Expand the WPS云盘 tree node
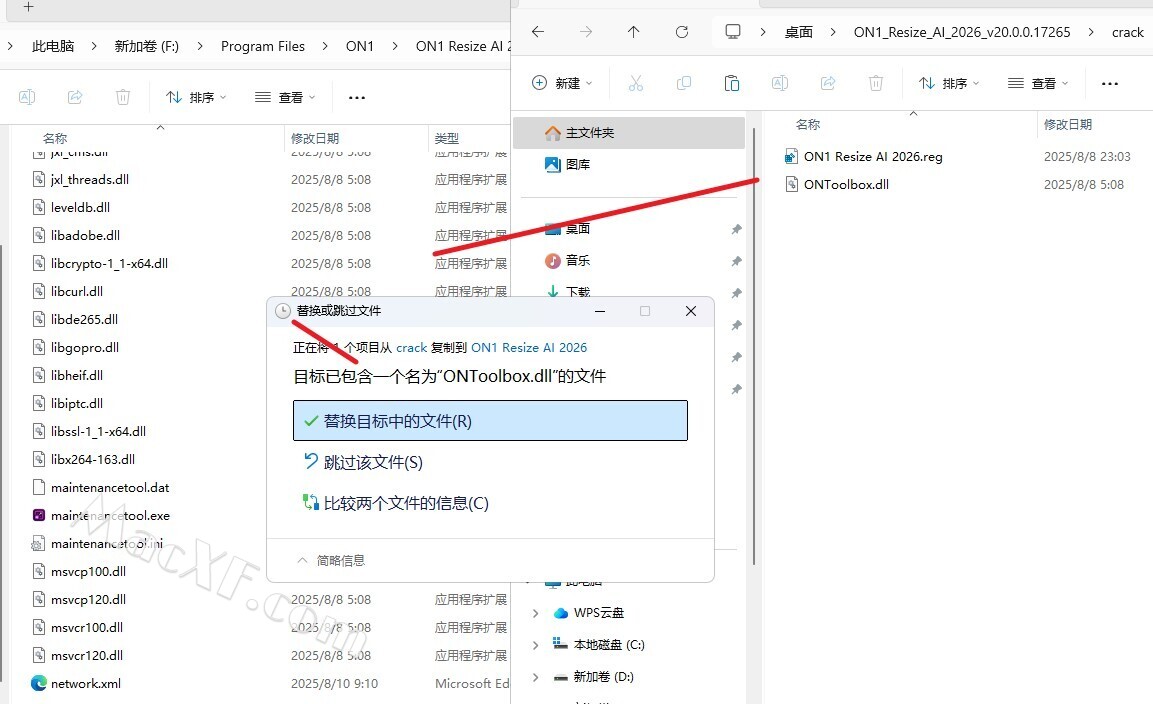The width and height of the screenshot is (1153, 704). [535, 613]
